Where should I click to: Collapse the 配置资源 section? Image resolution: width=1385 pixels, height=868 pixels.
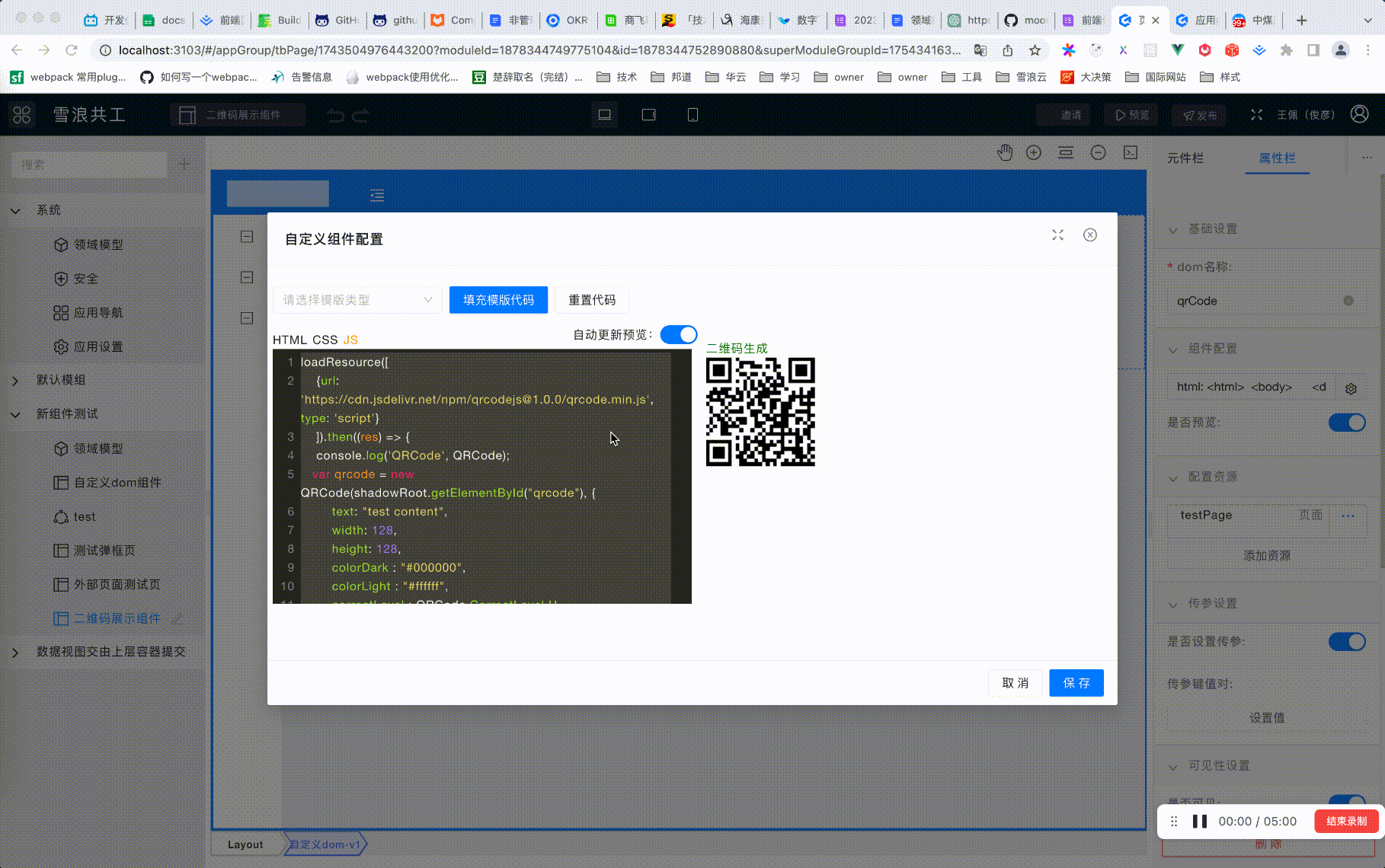(1172, 477)
